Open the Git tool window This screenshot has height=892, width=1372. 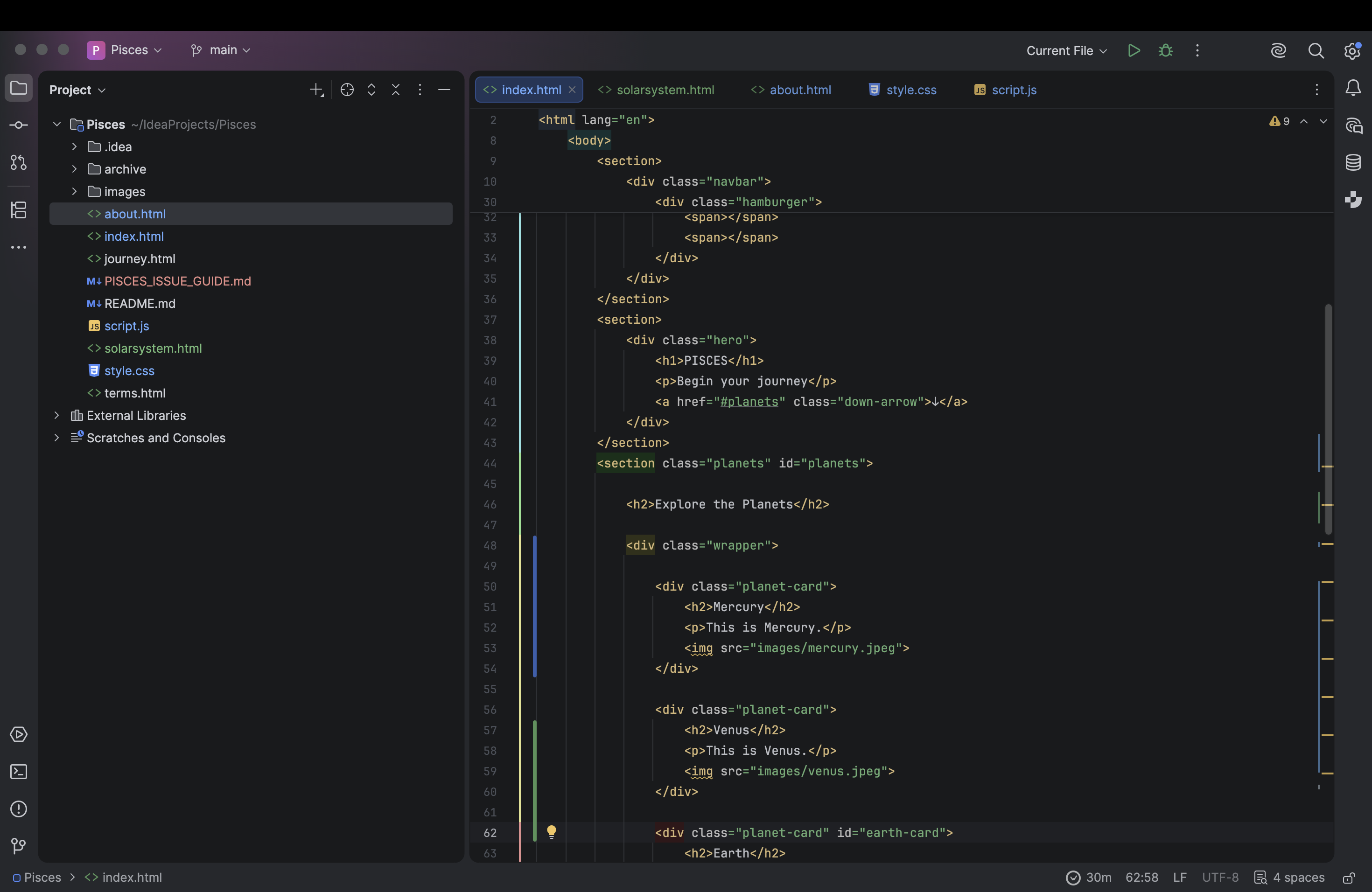pos(19,846)
